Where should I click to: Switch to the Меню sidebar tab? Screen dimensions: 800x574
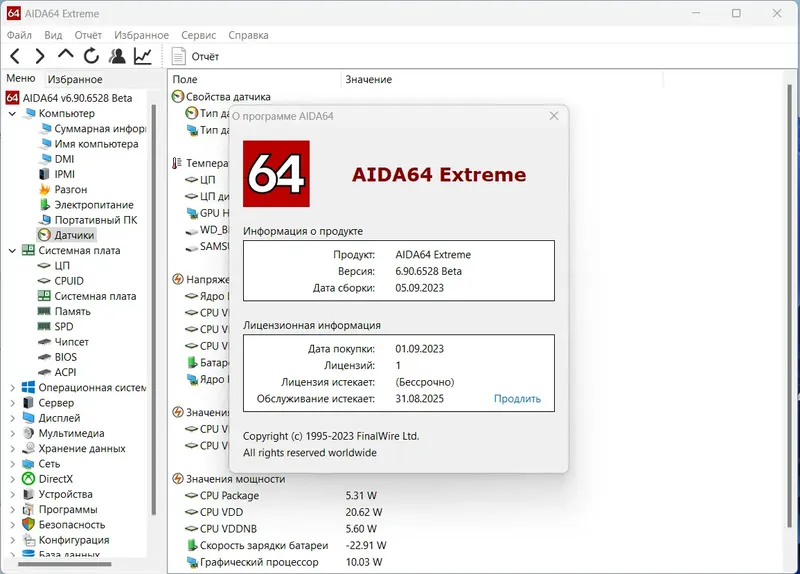[21, 78]
